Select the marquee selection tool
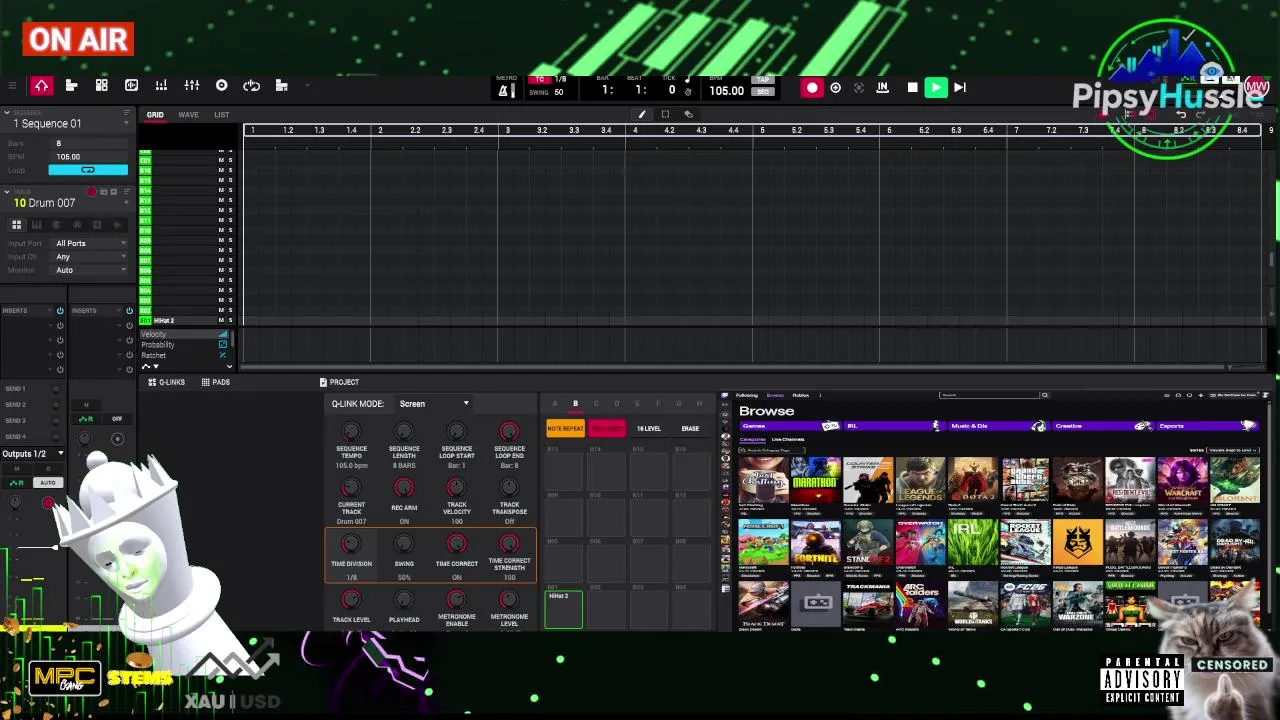This screenshot has width=1280, height=720. coord(666,115)
